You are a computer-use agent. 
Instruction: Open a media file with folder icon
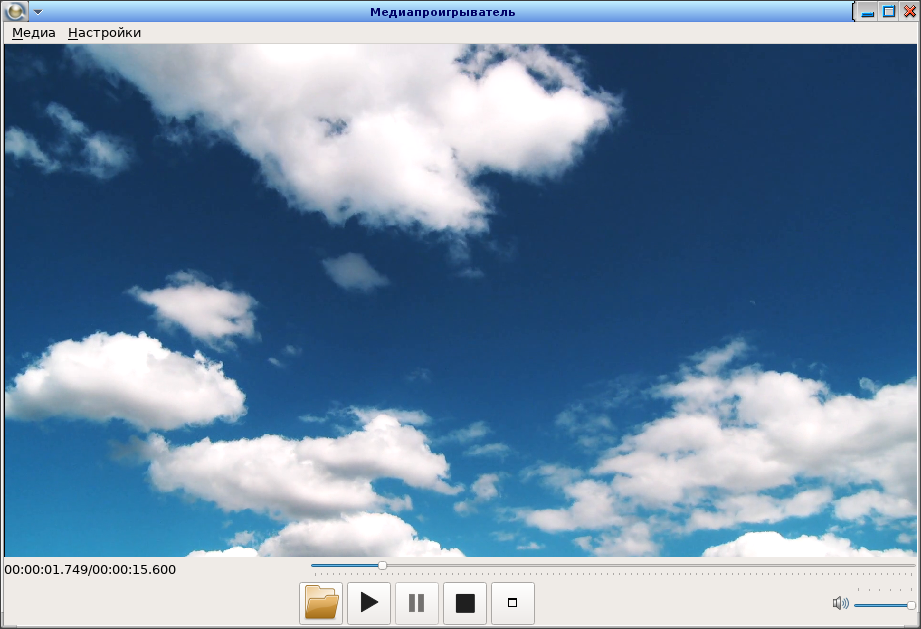321,603
